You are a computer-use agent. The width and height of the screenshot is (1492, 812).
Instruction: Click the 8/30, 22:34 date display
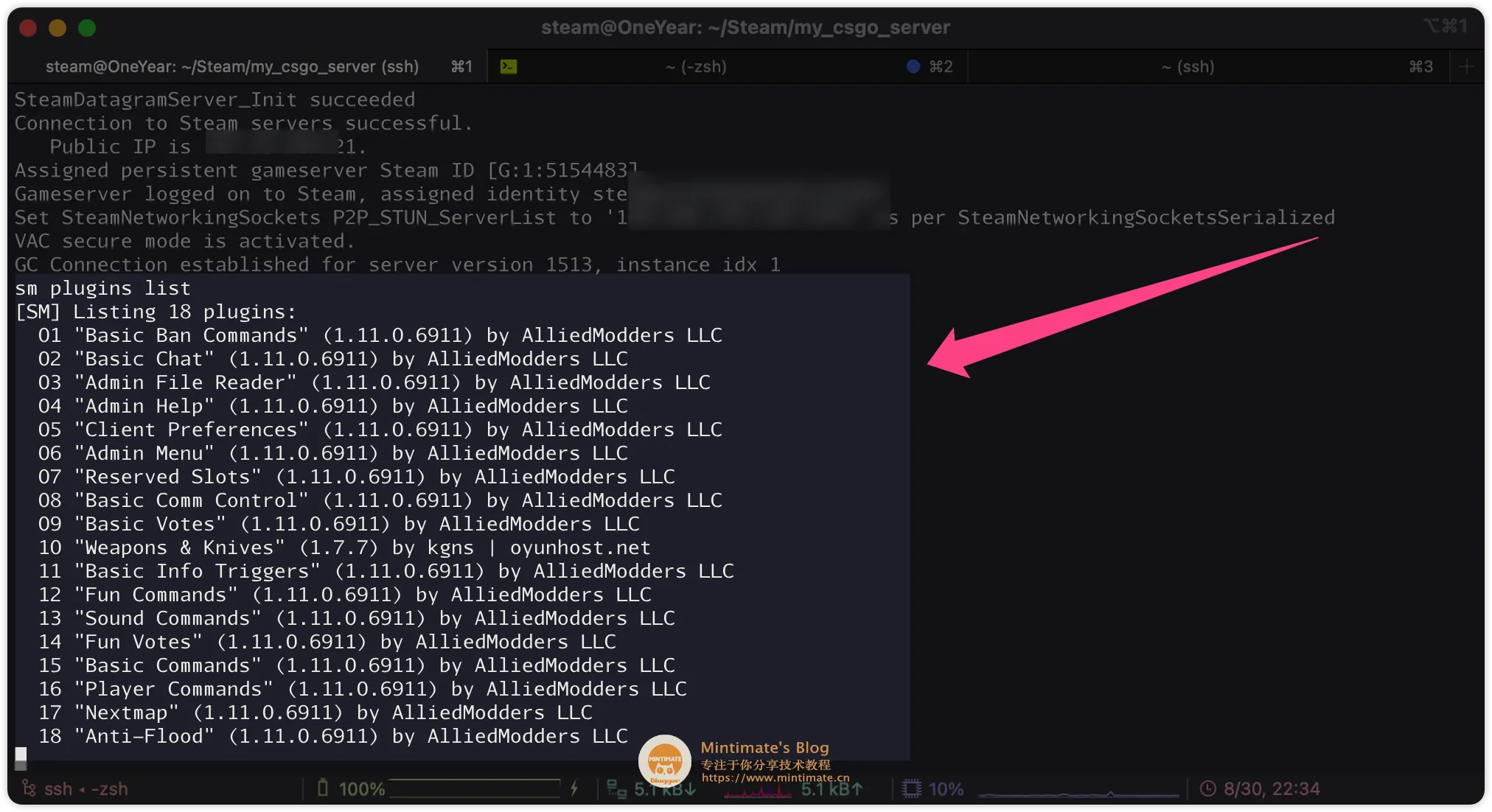tap(1272, 788)
